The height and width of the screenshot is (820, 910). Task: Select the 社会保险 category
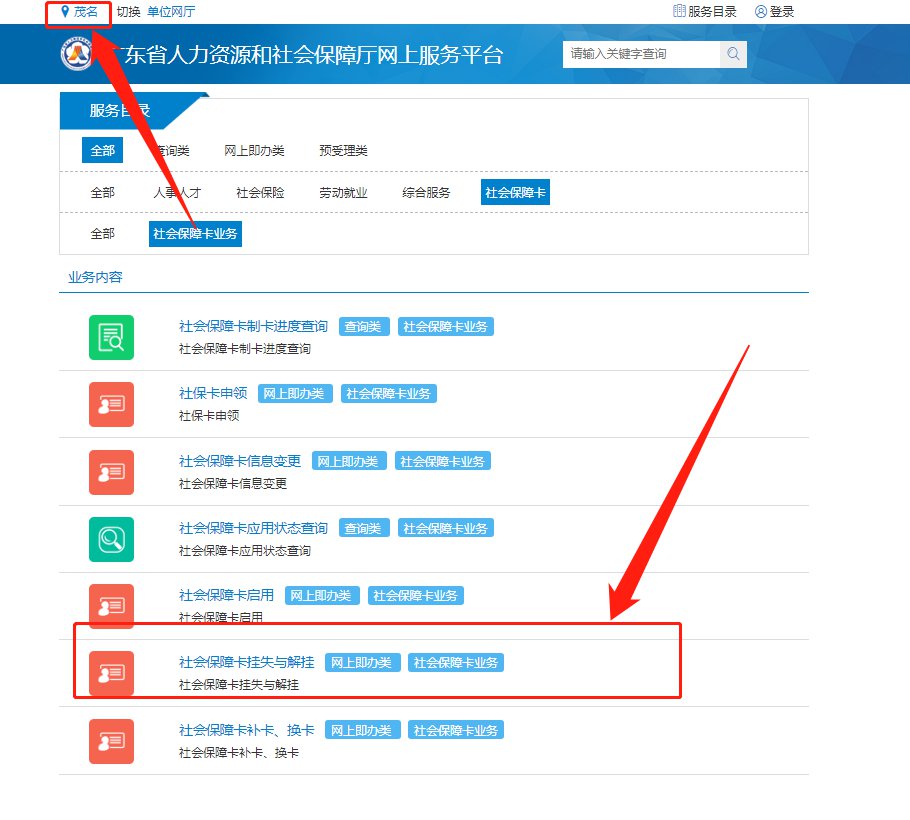[260, 192]
